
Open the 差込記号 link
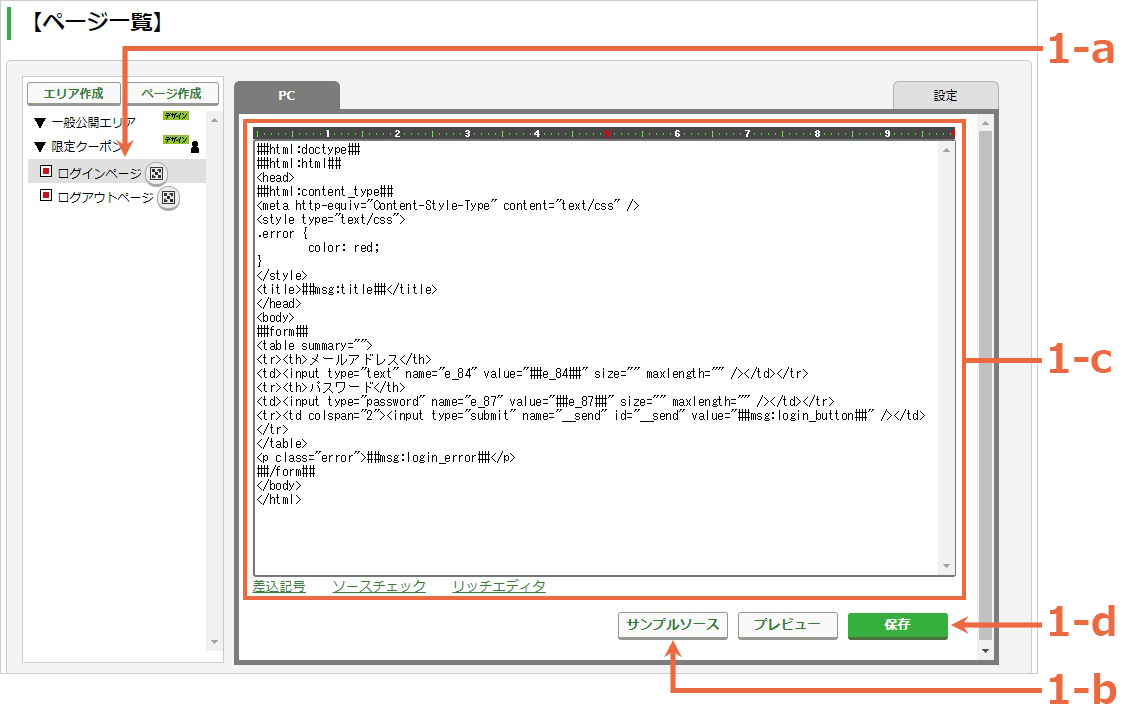pos(279,586)
